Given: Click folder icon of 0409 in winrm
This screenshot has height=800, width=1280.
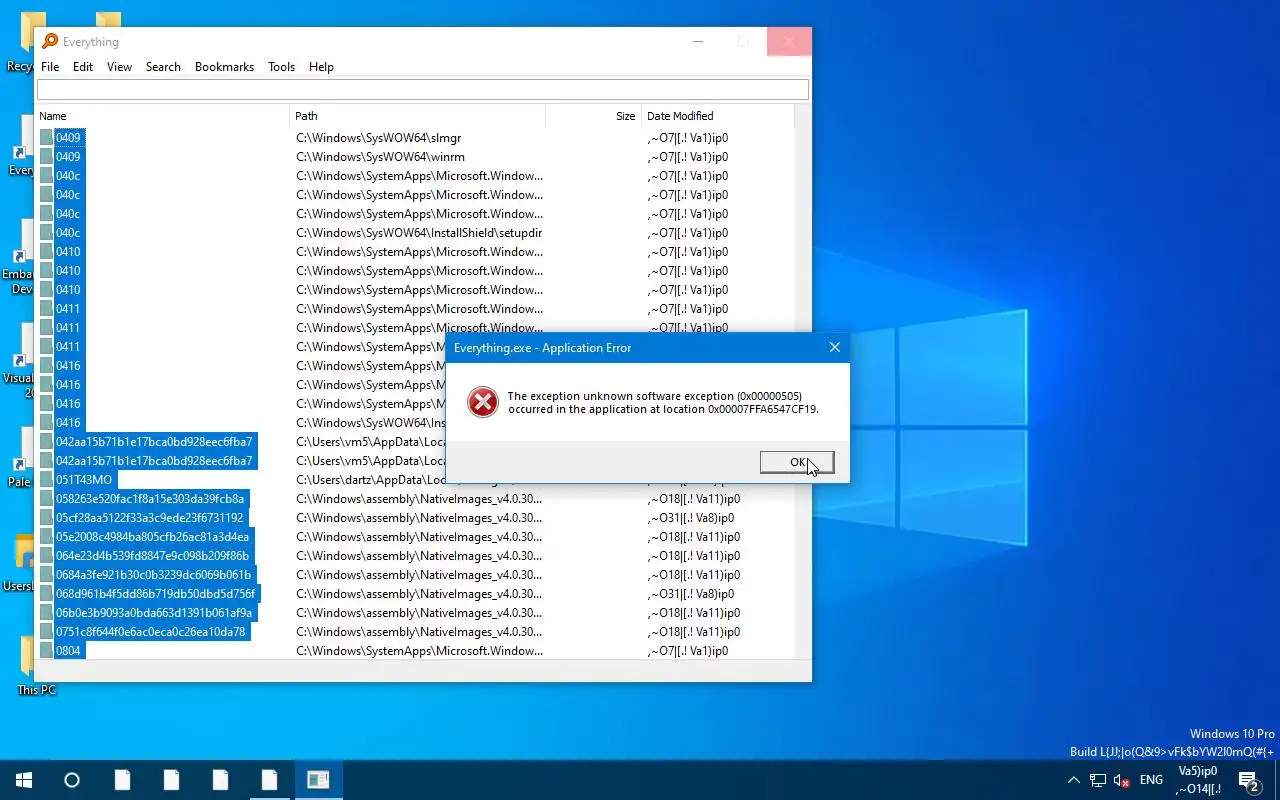Looking at the screenshot, I should click(x=46, y=157).
